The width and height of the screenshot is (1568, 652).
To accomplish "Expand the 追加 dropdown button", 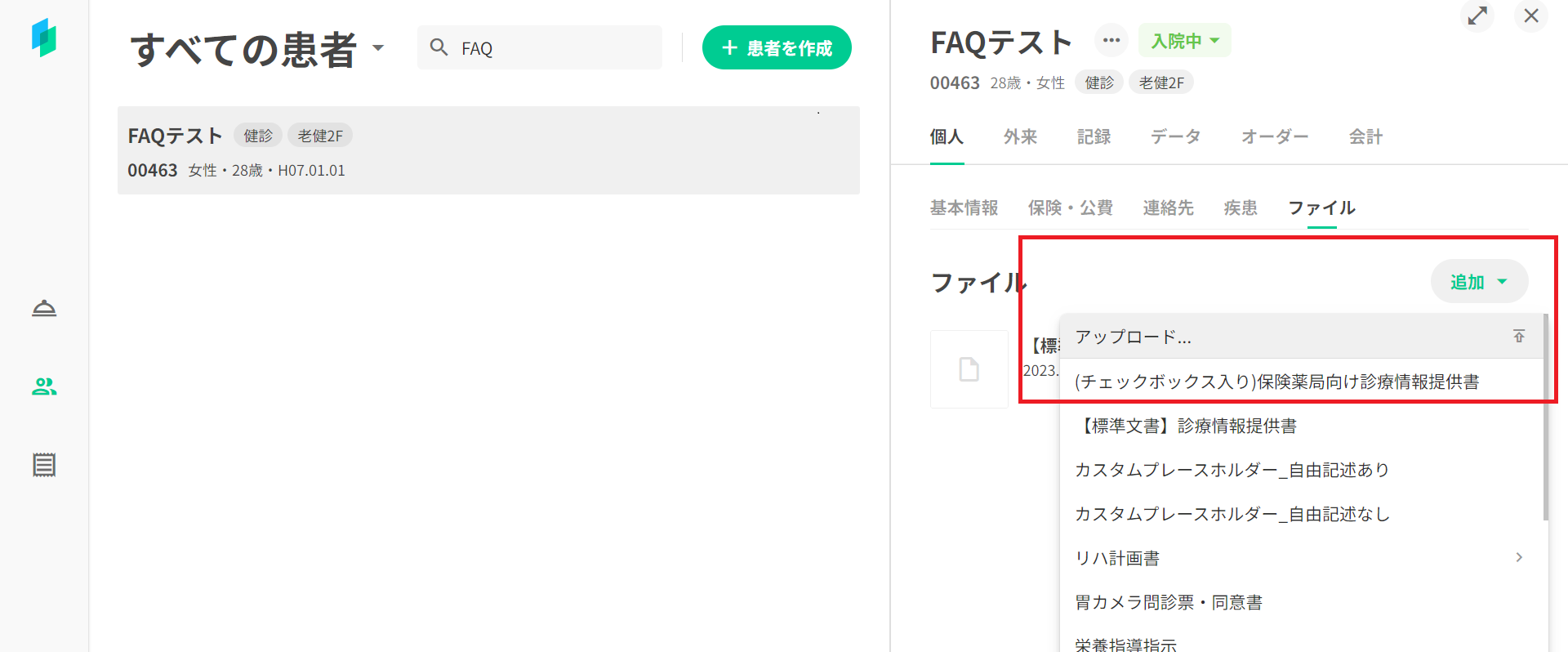I will point(1479,282).
